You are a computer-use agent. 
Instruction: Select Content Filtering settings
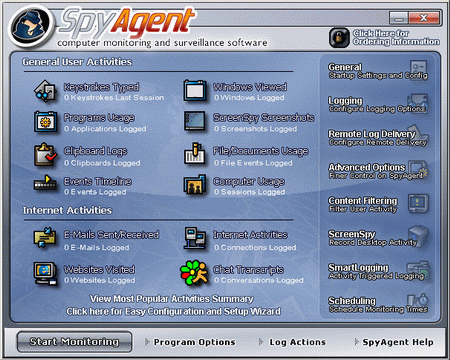tap(378, 204)
